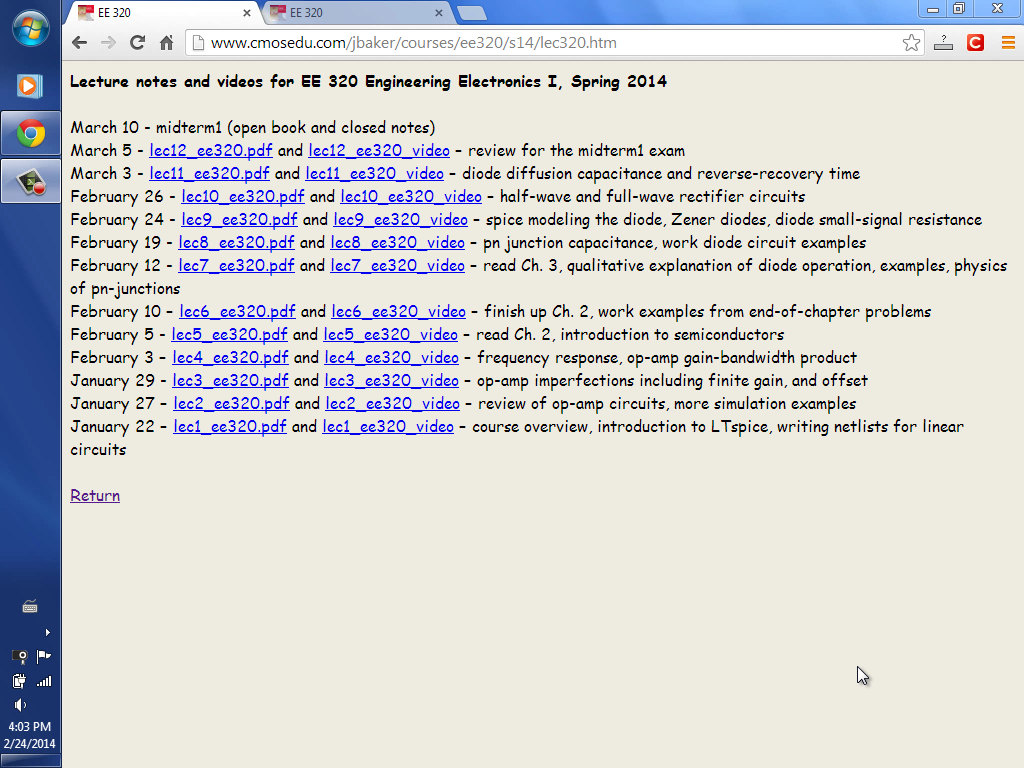This screenshot has width=1024, height=768.
Task: Click the browser Back arrow
Action: 80,43
